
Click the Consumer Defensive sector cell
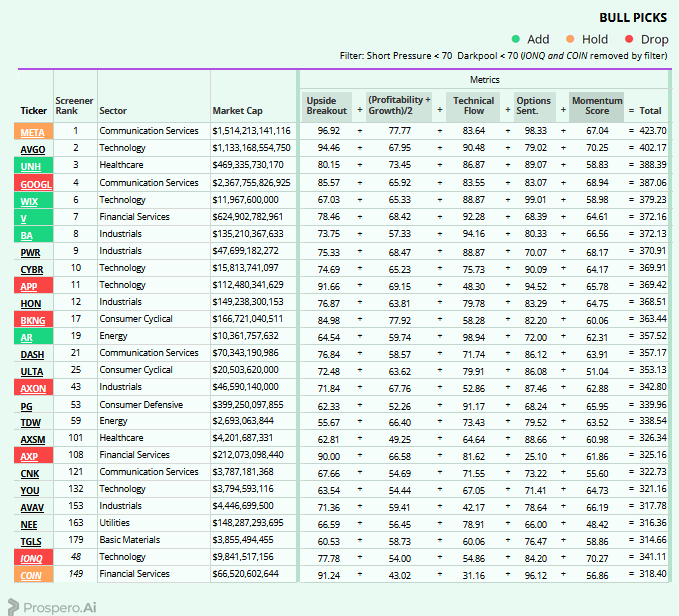[x=141, y=404]
